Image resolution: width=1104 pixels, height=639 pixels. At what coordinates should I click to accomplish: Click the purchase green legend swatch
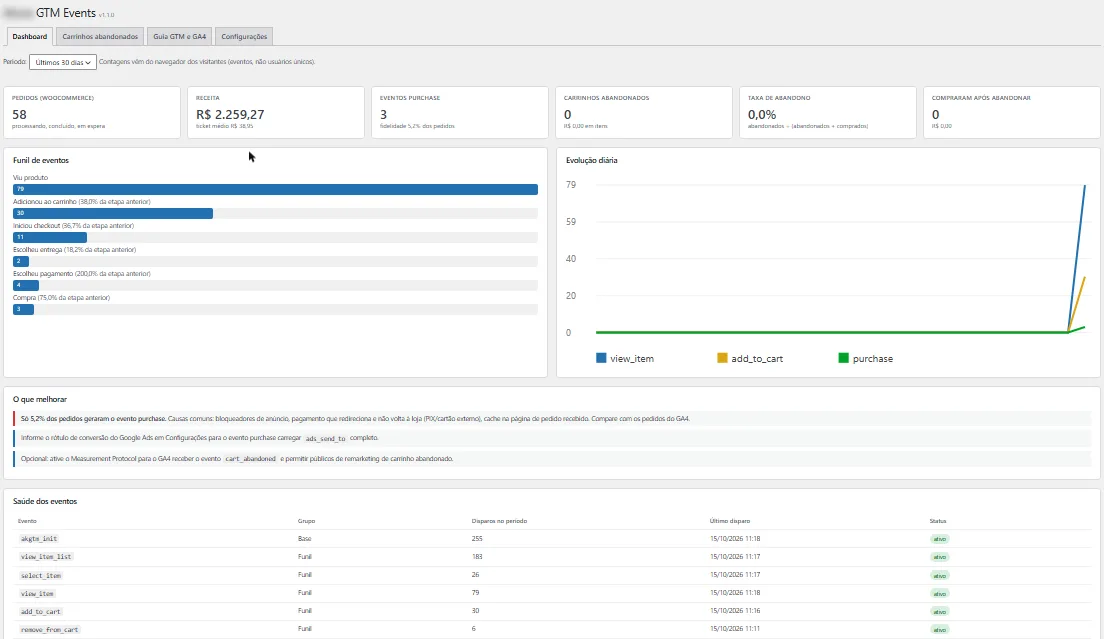pos(843,358)
